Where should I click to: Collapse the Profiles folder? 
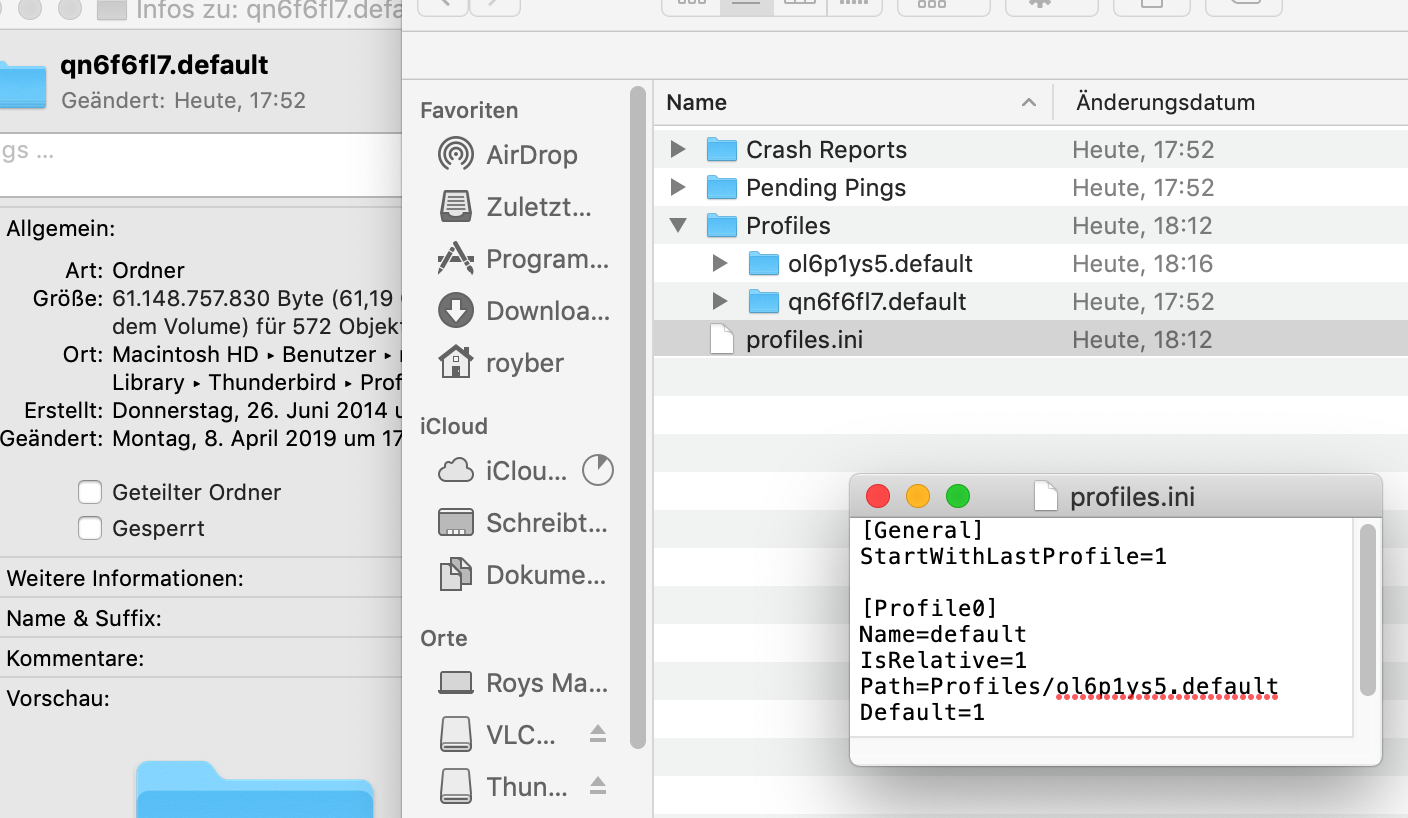tap(678, 226)
